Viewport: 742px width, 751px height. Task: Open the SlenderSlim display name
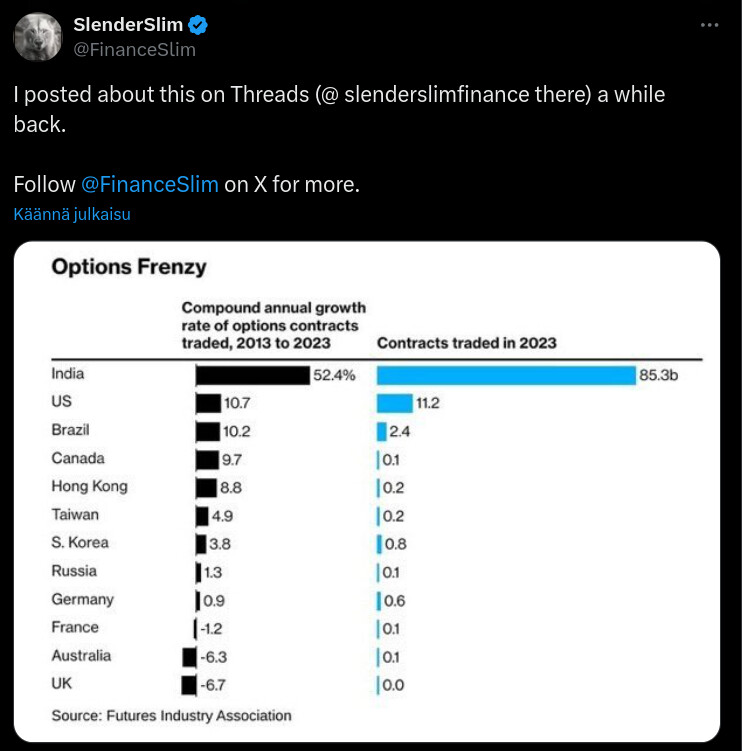(130, 25)
